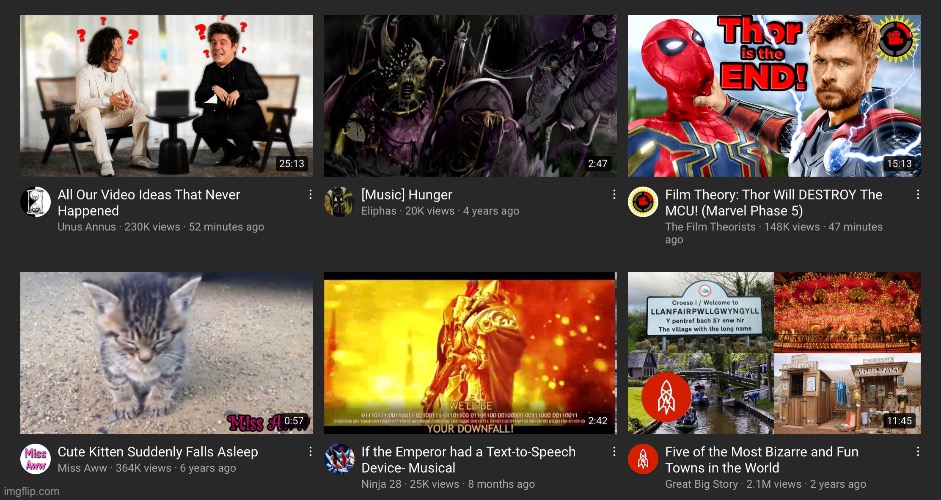Click The Film Theorists channel name
The image size is (941, 500).
click(710, 227)
